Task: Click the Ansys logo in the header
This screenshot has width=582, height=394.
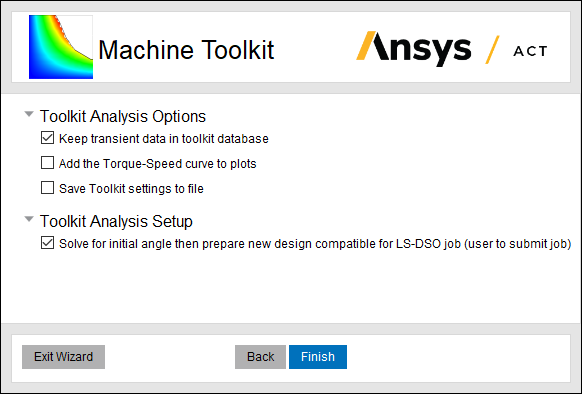Action: coord(414,49)
